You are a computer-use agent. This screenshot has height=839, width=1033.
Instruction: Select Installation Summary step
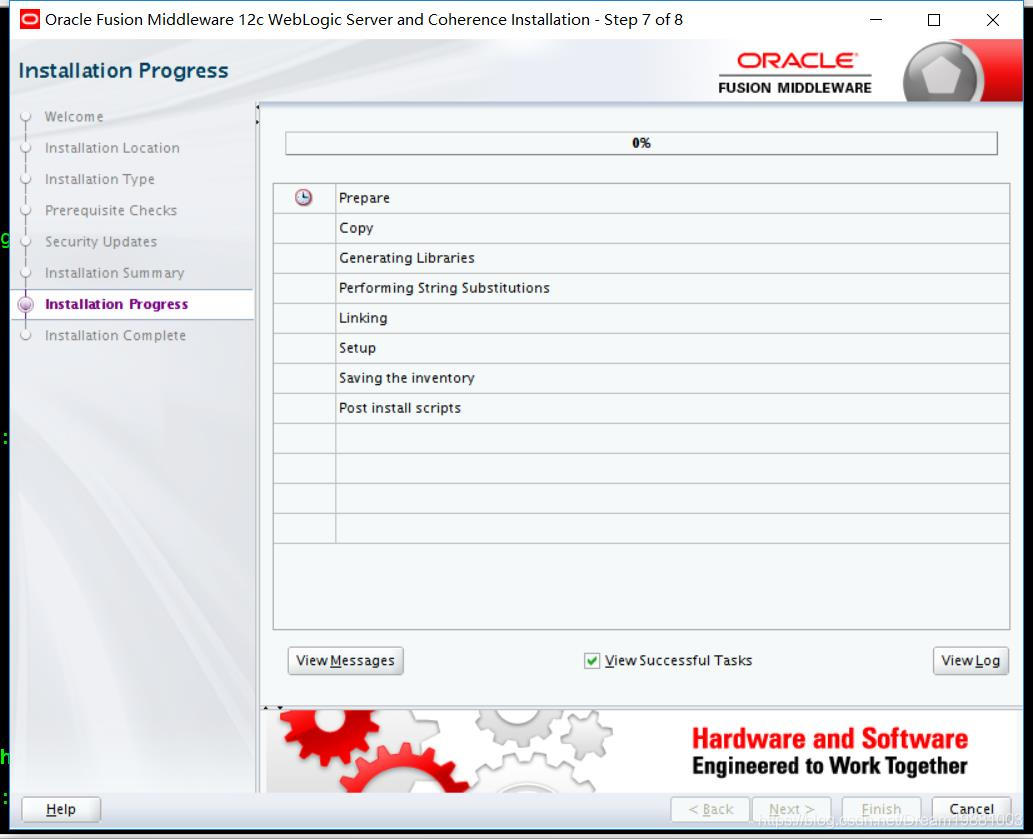pyautogui.click(x=115, y=273)
